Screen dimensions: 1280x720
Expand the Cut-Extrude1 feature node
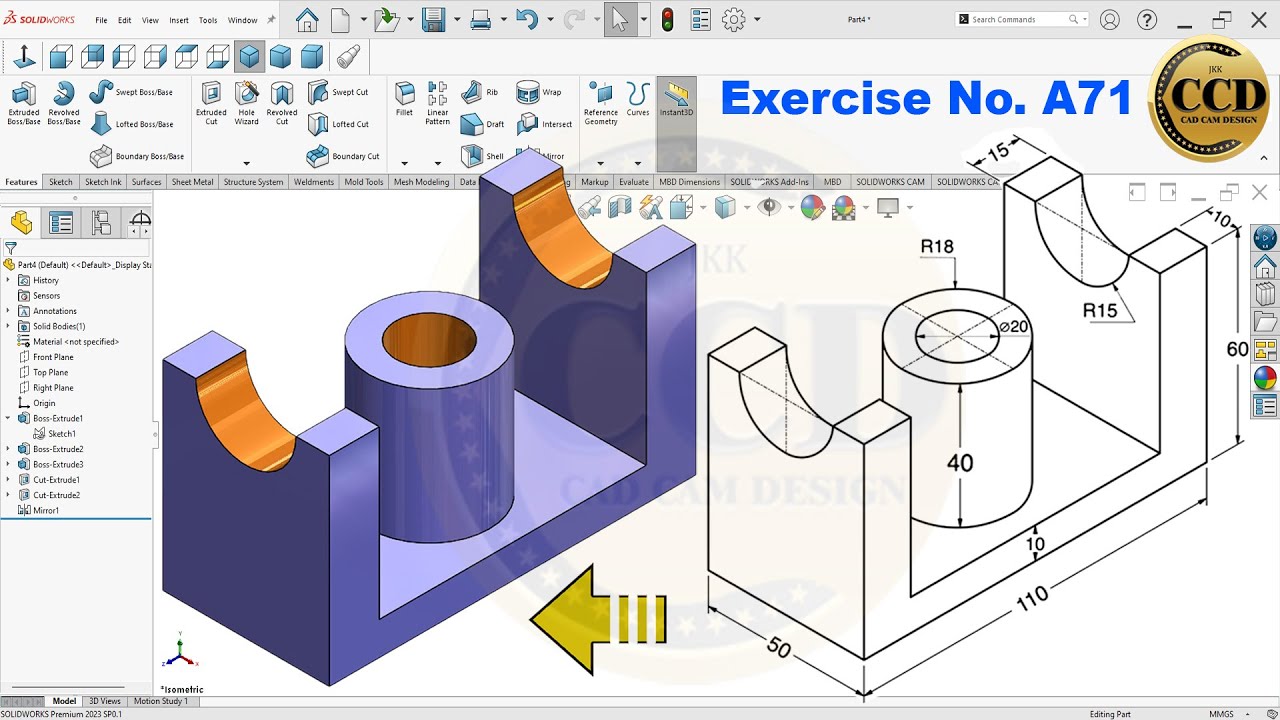[8, 480]
